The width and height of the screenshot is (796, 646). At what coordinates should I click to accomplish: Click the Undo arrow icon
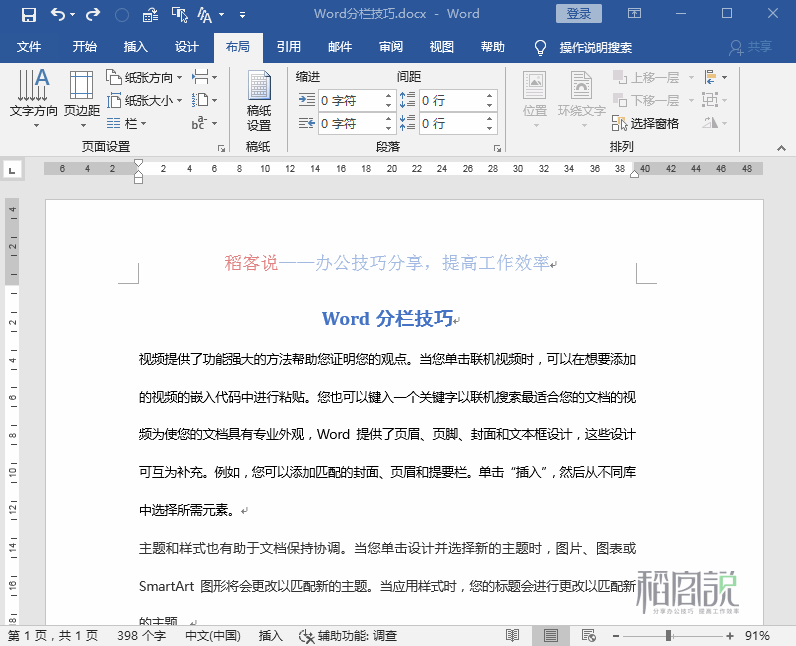[58, 14]
